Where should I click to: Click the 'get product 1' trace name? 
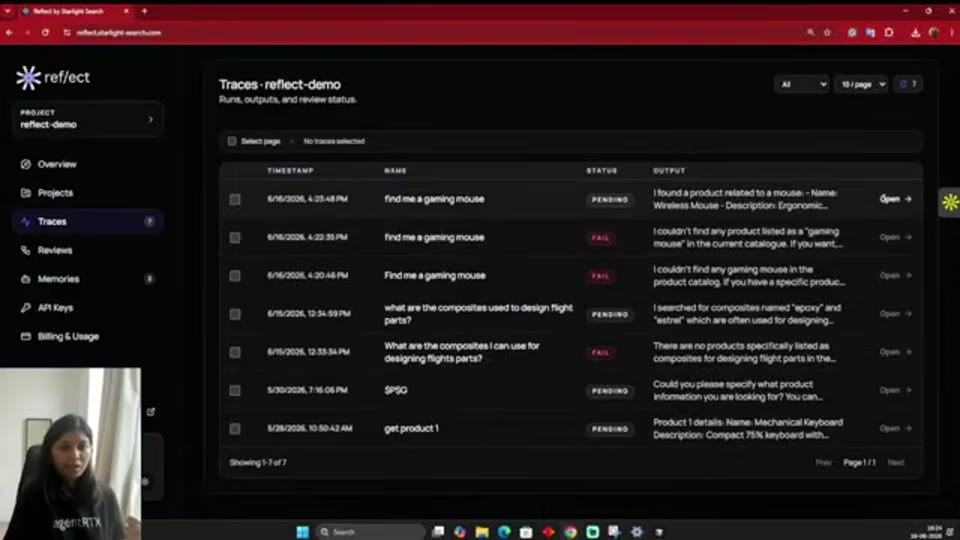(411, 429)
